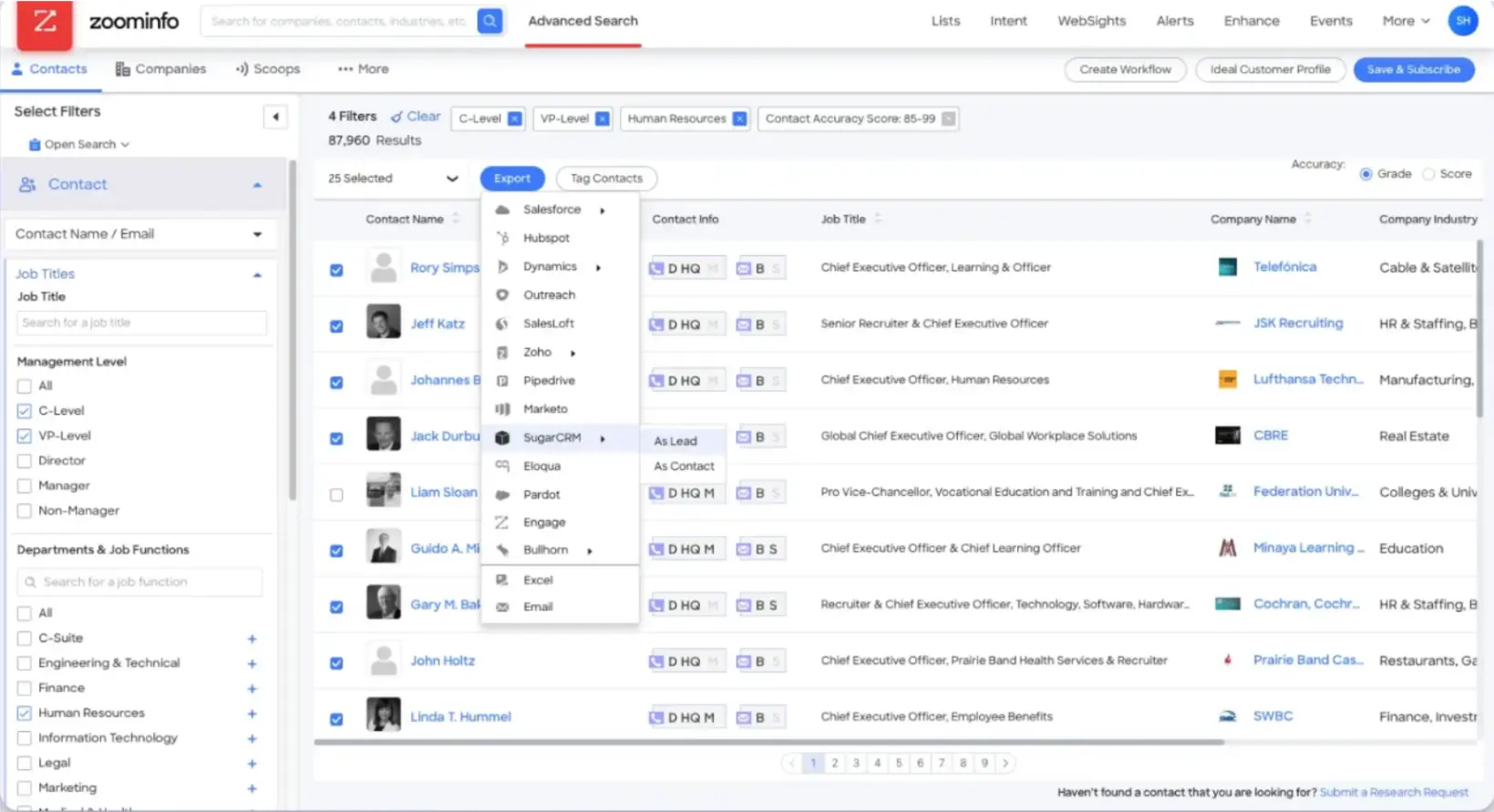Choose SalesLoft in export menu

(x=559, y=324)
